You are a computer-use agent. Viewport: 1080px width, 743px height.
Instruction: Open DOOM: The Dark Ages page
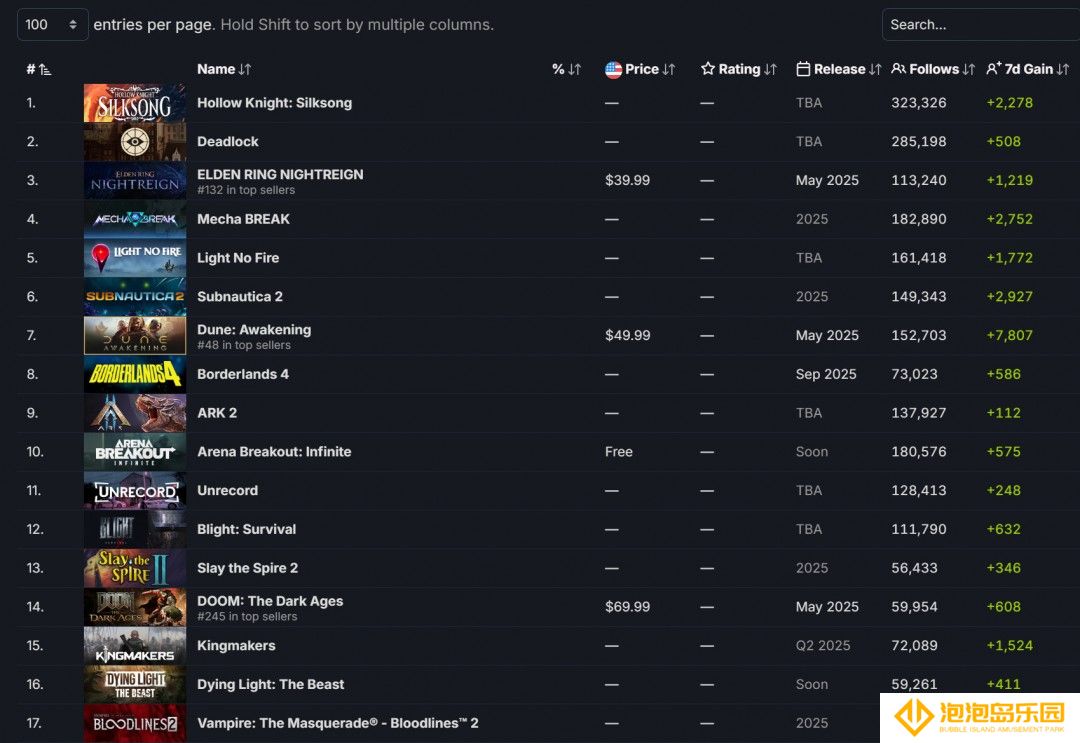(270, 601)
